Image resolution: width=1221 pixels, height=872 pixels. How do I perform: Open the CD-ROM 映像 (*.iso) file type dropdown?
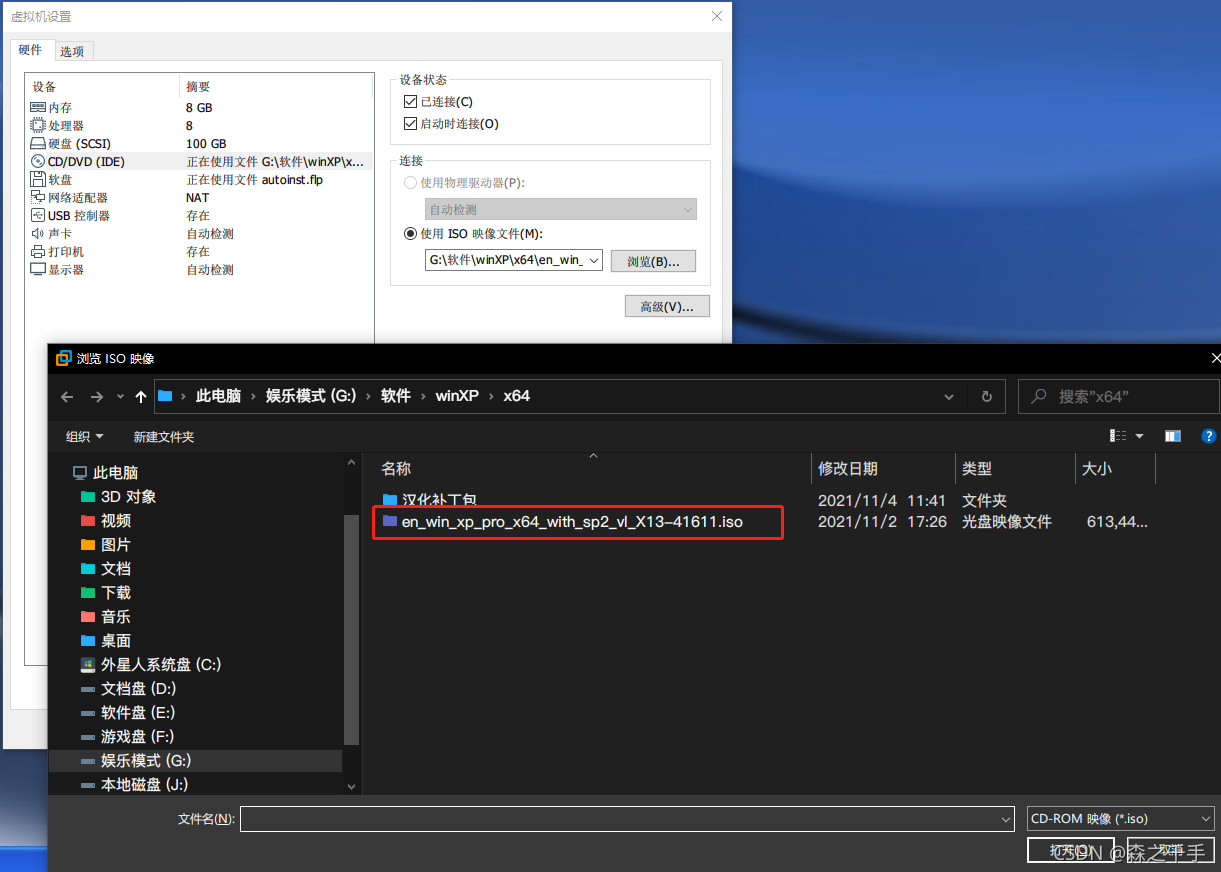click(x=1121, y=819)
